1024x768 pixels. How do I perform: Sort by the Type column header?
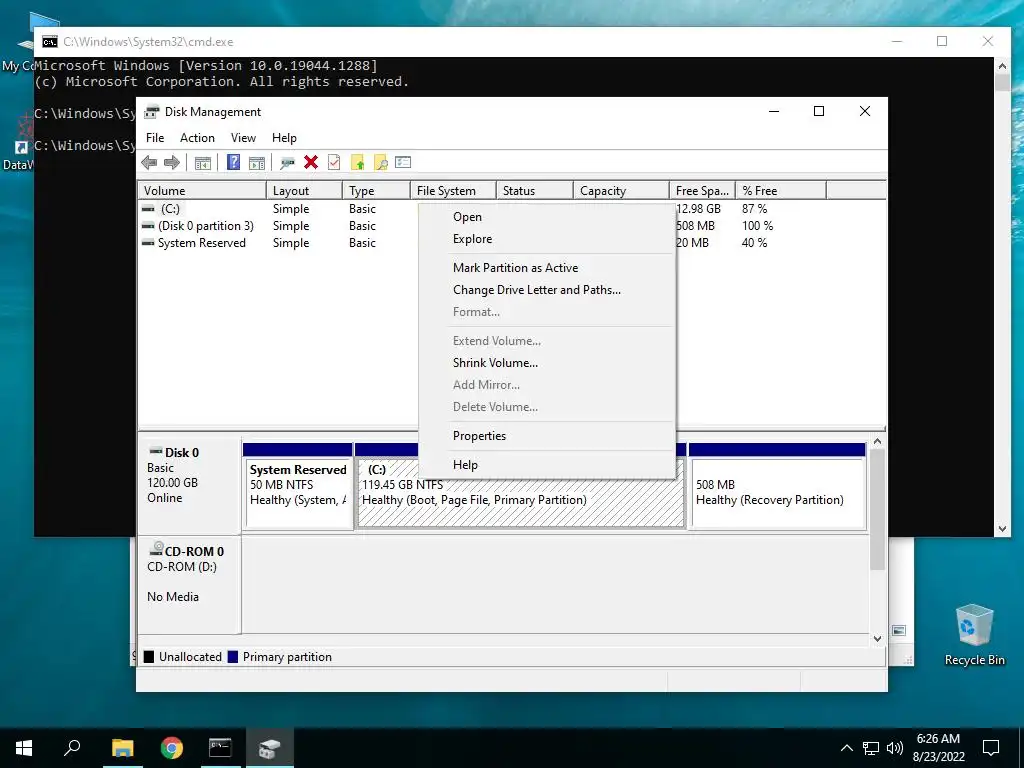(376, 191)
